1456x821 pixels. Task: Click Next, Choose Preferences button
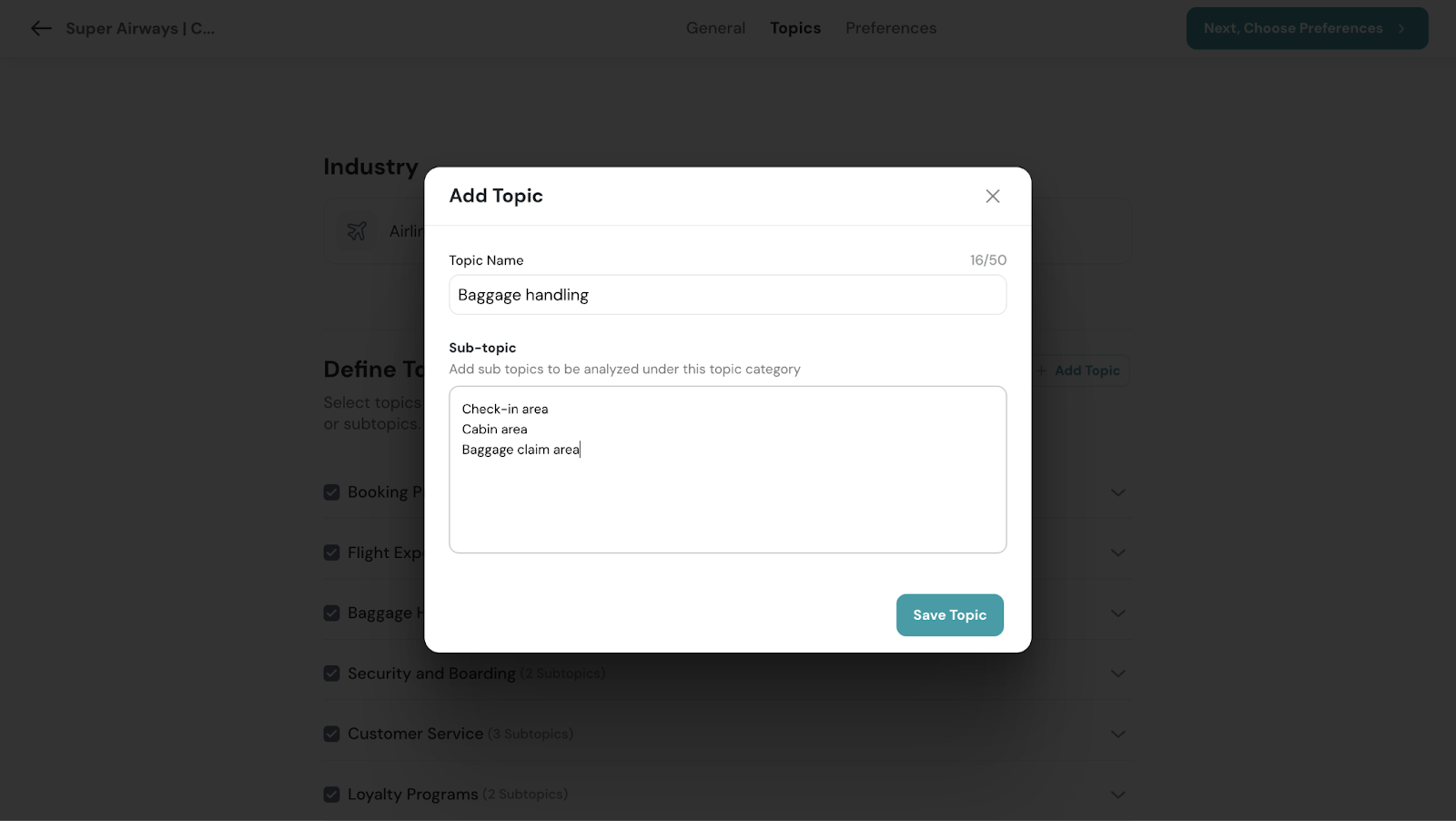point(1292,28)
